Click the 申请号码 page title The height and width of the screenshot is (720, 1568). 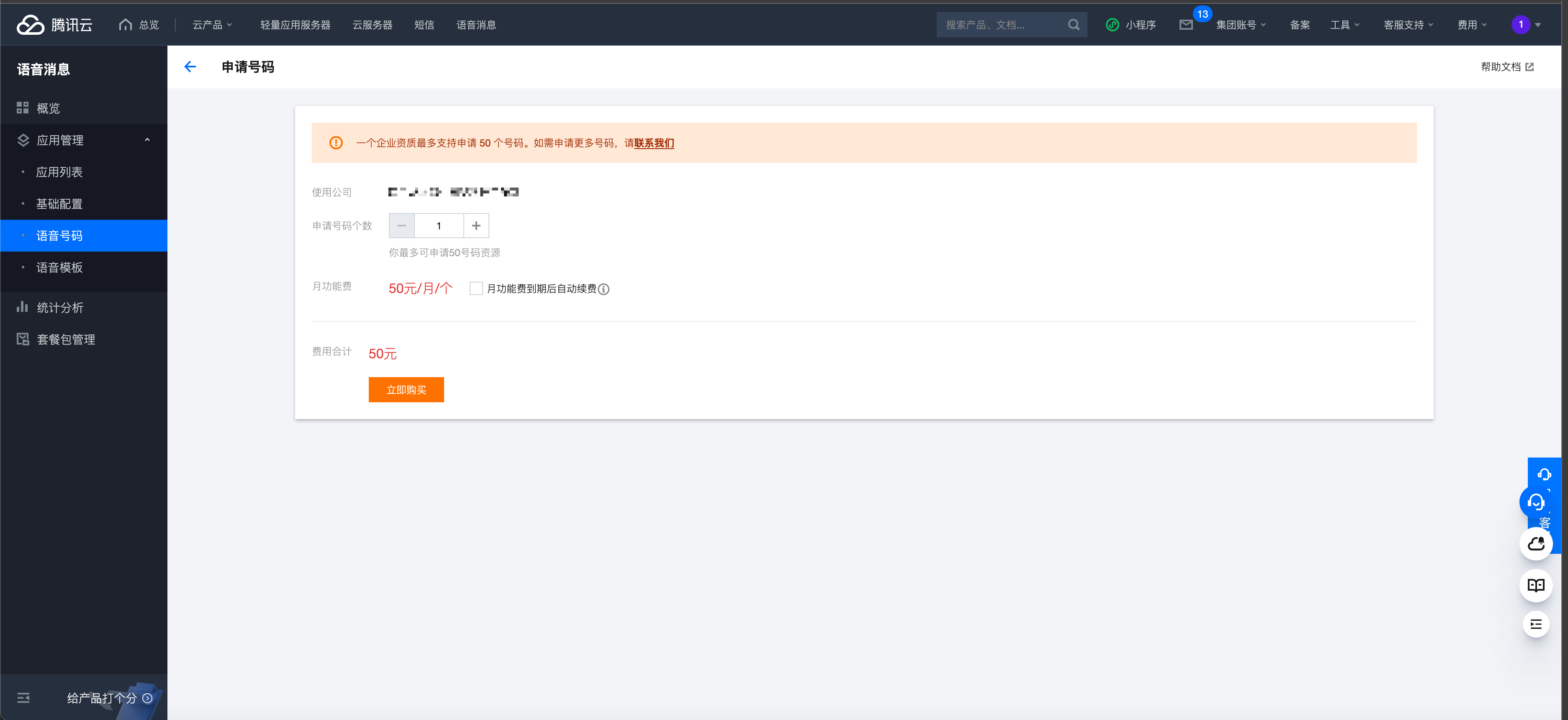(x=248, y=67)
